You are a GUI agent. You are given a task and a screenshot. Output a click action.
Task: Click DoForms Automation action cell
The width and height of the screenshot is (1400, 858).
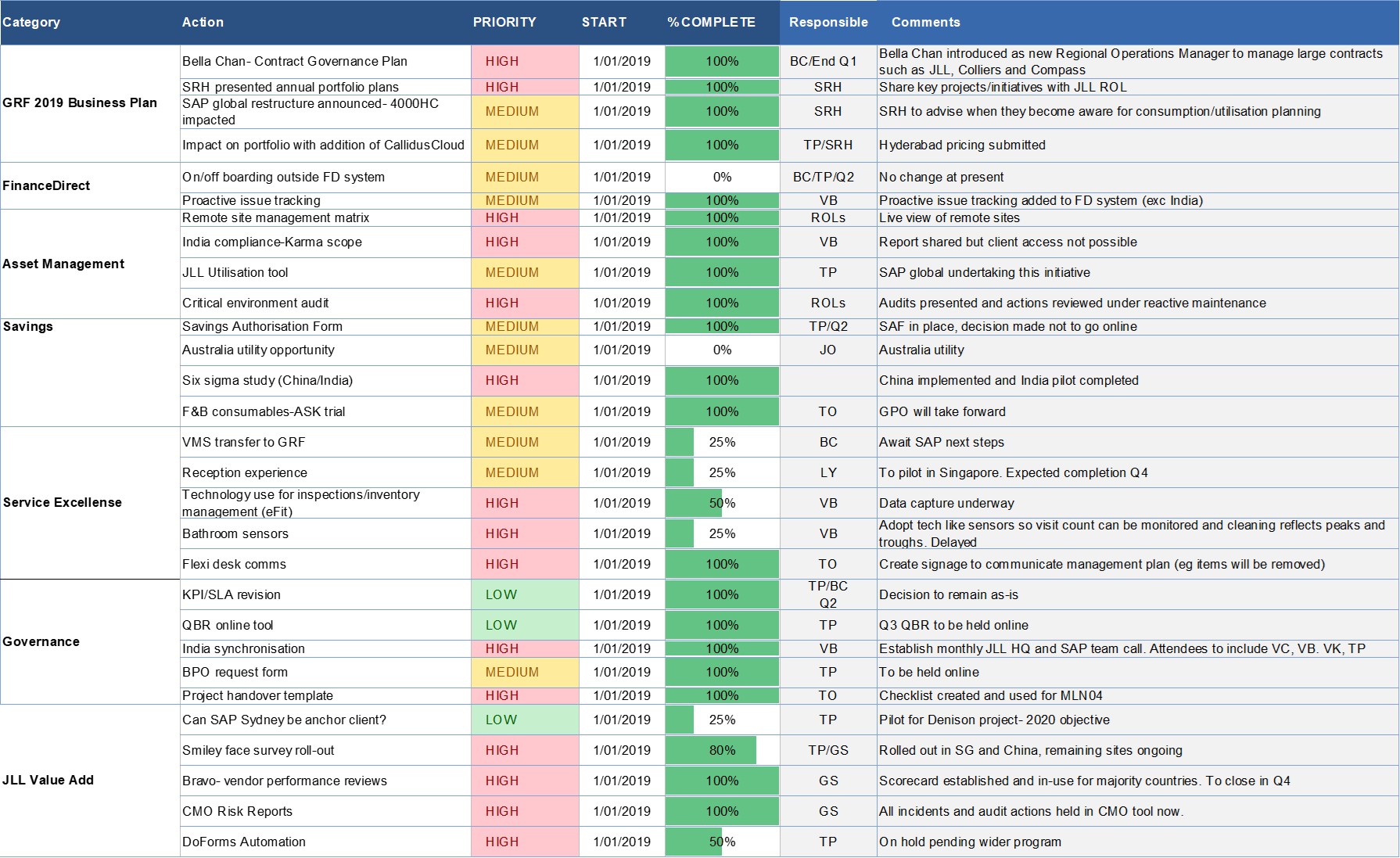[x=325, y=842]
